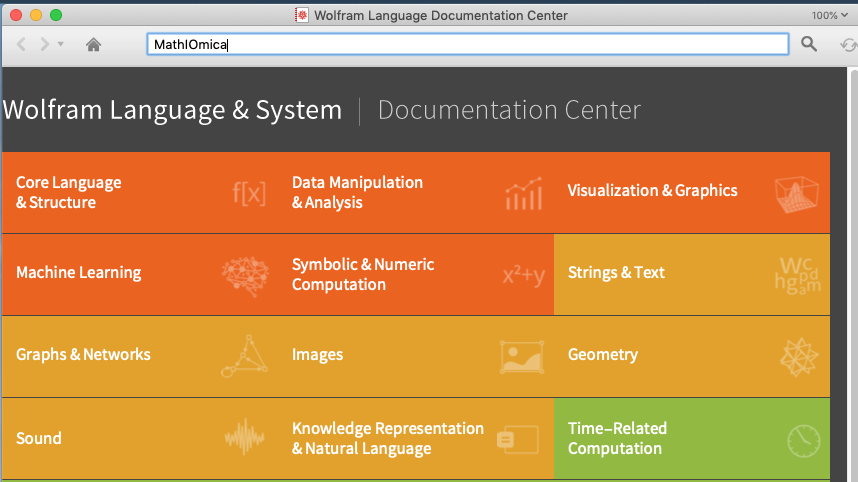Click the audio waveform icon

(x=245, y=437)
